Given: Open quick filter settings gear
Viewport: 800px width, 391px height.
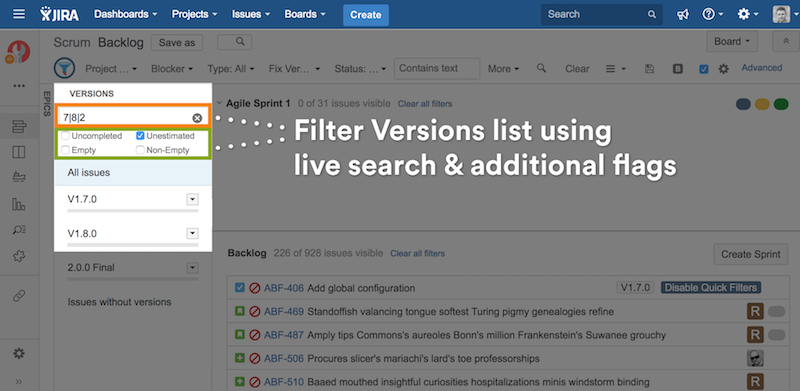Looking at the screenshot, I should click(723, 68).
